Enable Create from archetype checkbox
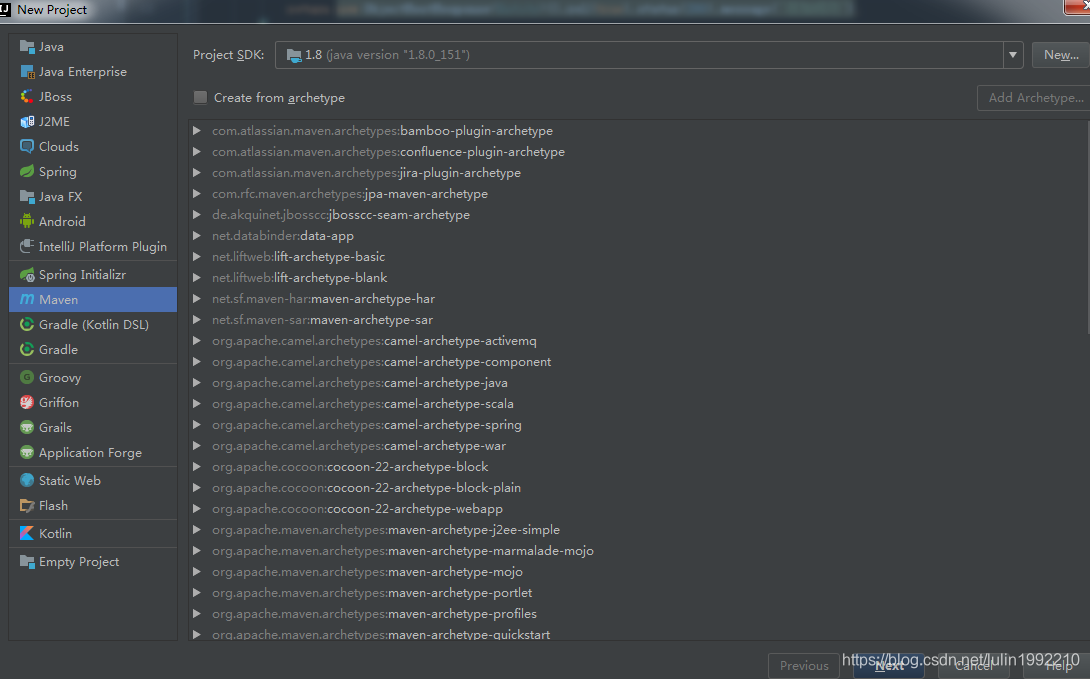Image resolution: width=1090 pixels, height=679 pixels. tap(200, 97)
